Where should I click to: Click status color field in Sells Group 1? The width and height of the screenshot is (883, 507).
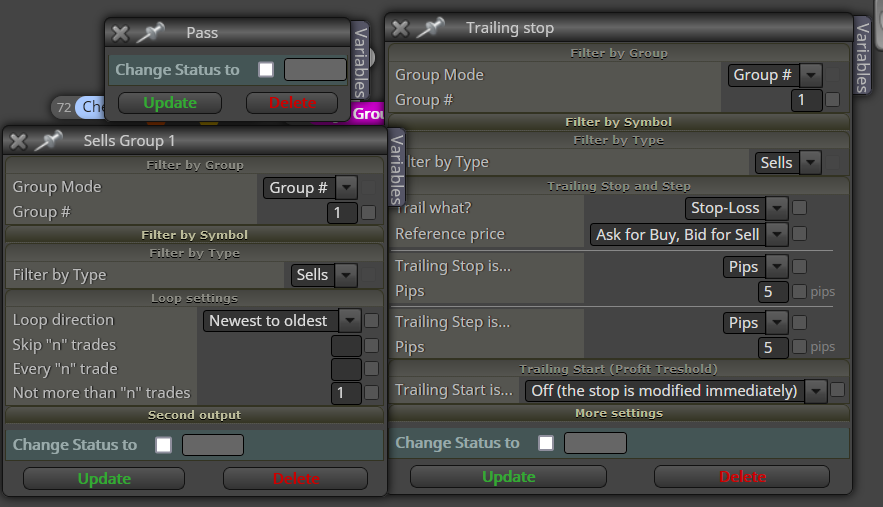point(213,444)
